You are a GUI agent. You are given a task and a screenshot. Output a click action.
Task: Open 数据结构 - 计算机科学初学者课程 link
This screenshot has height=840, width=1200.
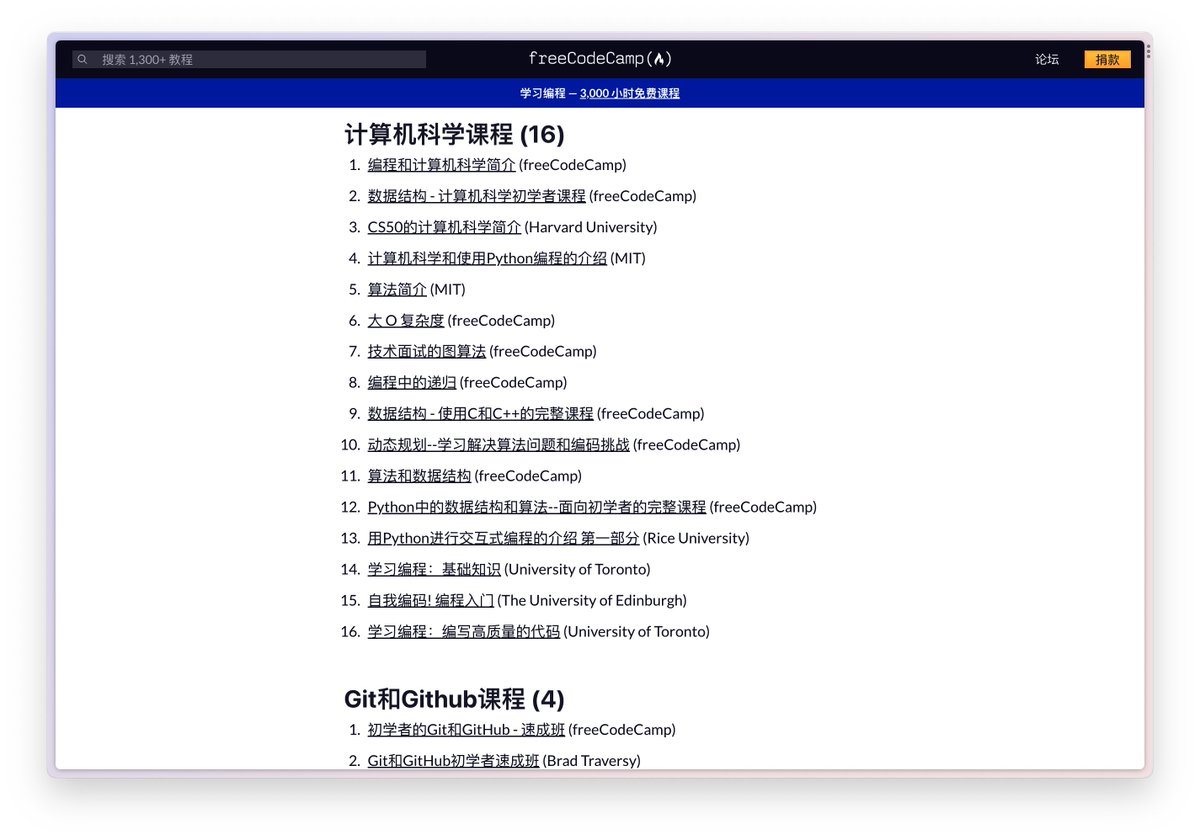pos(476,196)
